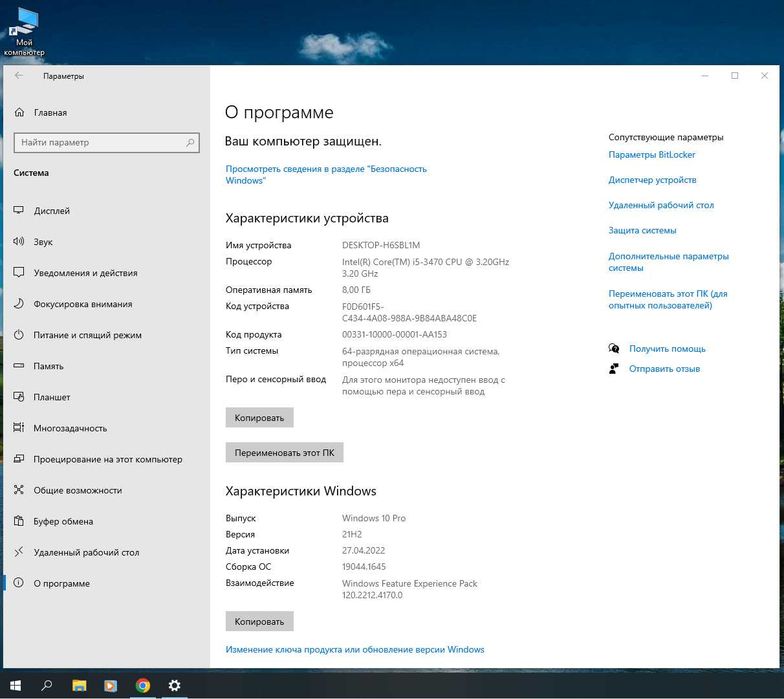
Task: Click the back arrow in Параметры window
Action: click(x=19, y=76)
